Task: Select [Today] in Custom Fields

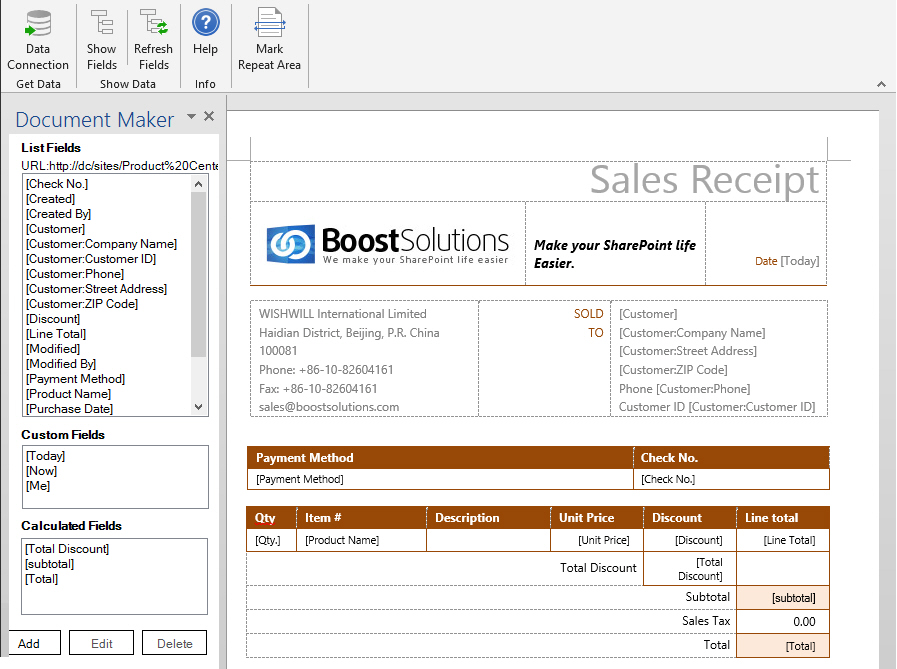Action: [x=45, y=456]
